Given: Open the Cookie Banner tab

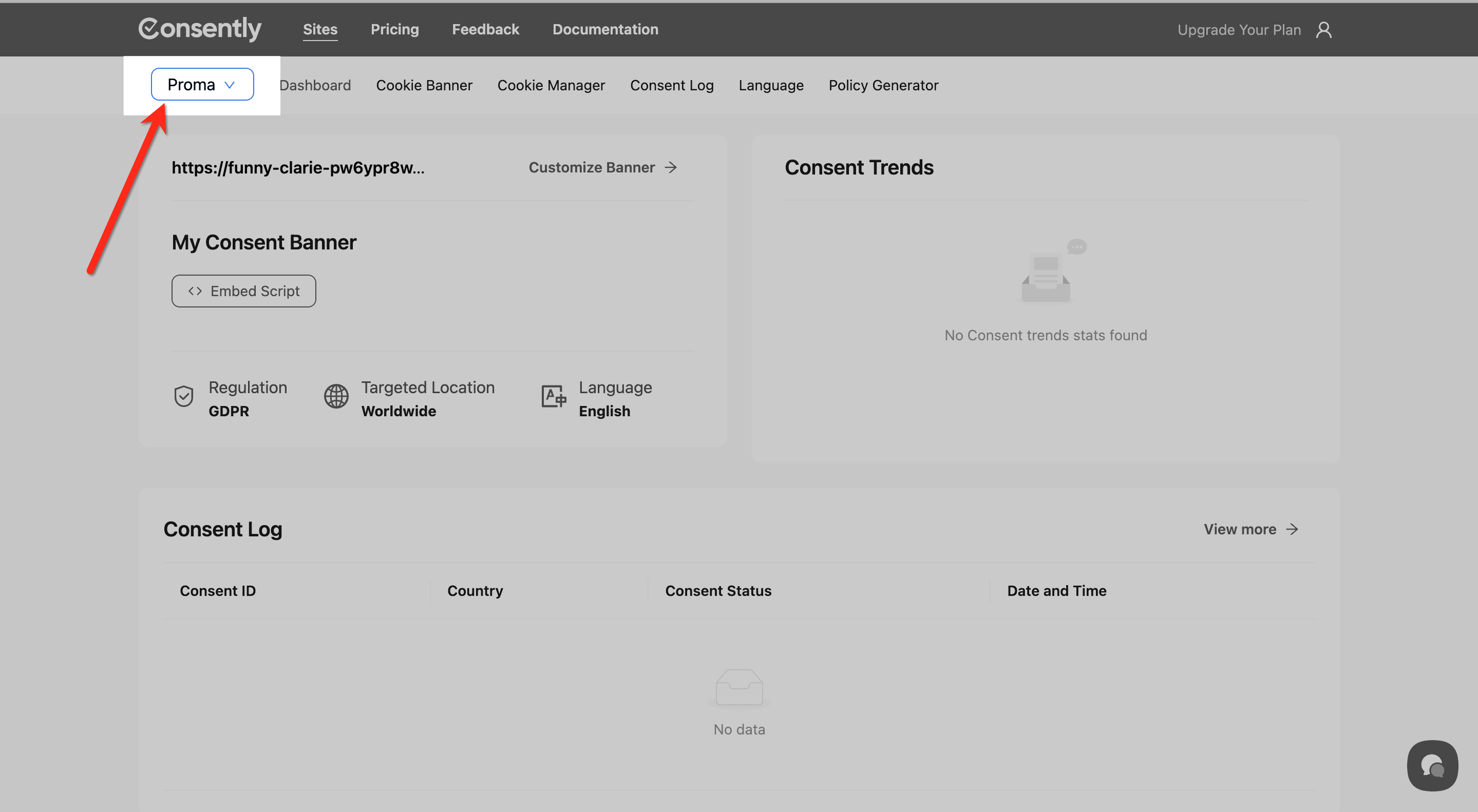Looking at the screenshot, I should coord(424,85).
